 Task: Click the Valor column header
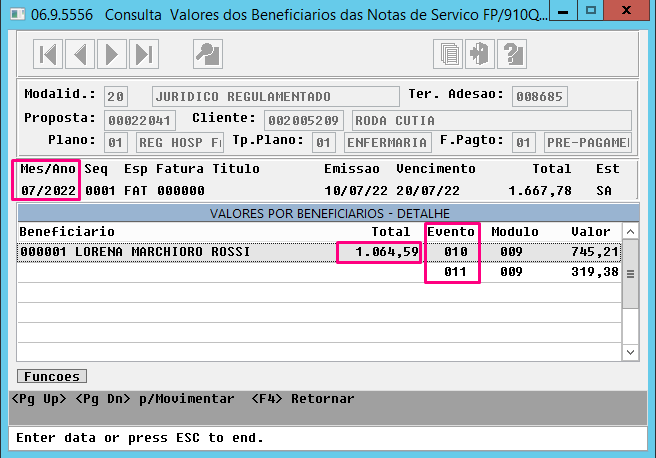pyautogui.click(x=591, y=232)
